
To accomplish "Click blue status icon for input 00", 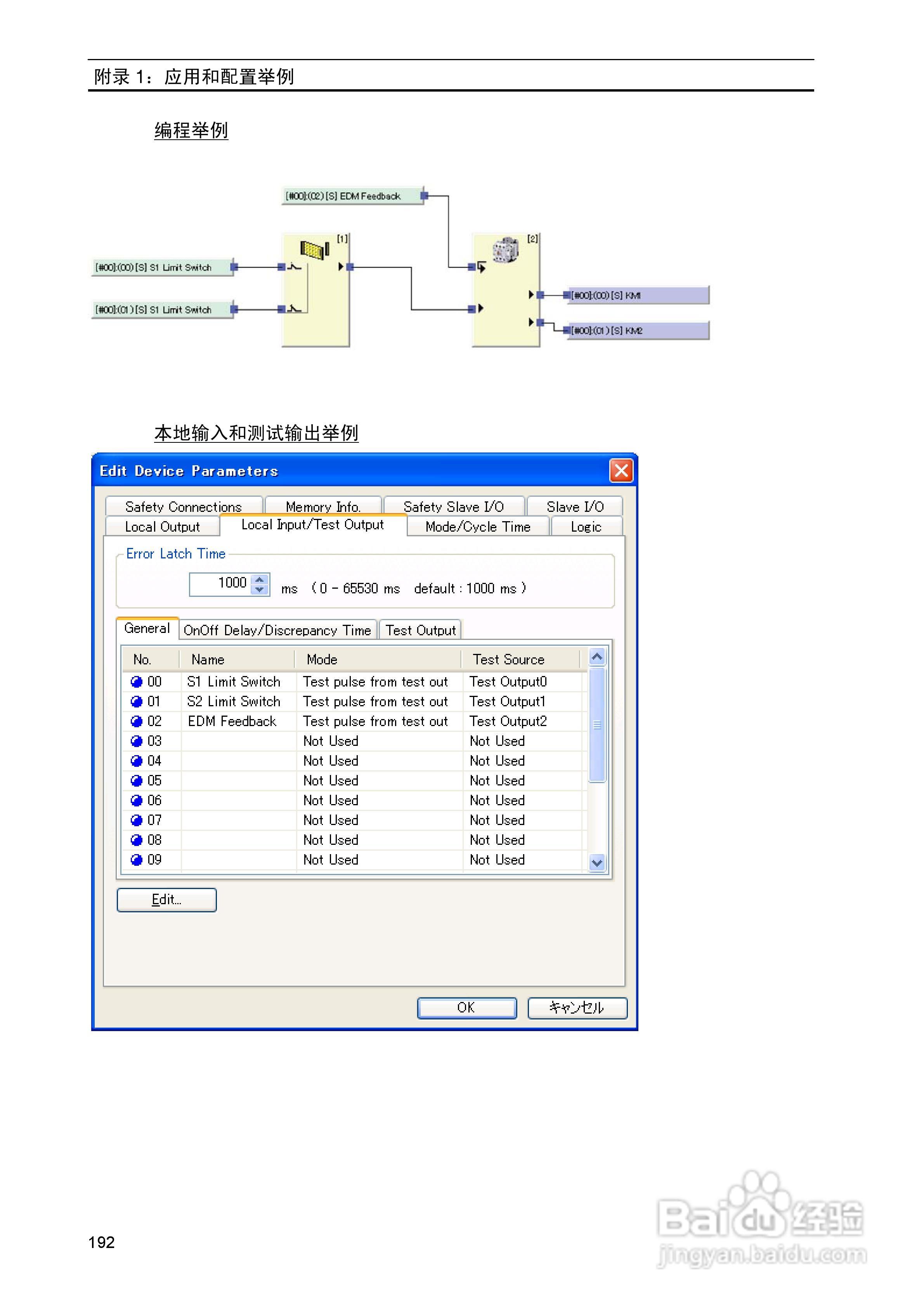I will [x=137, y=681].
